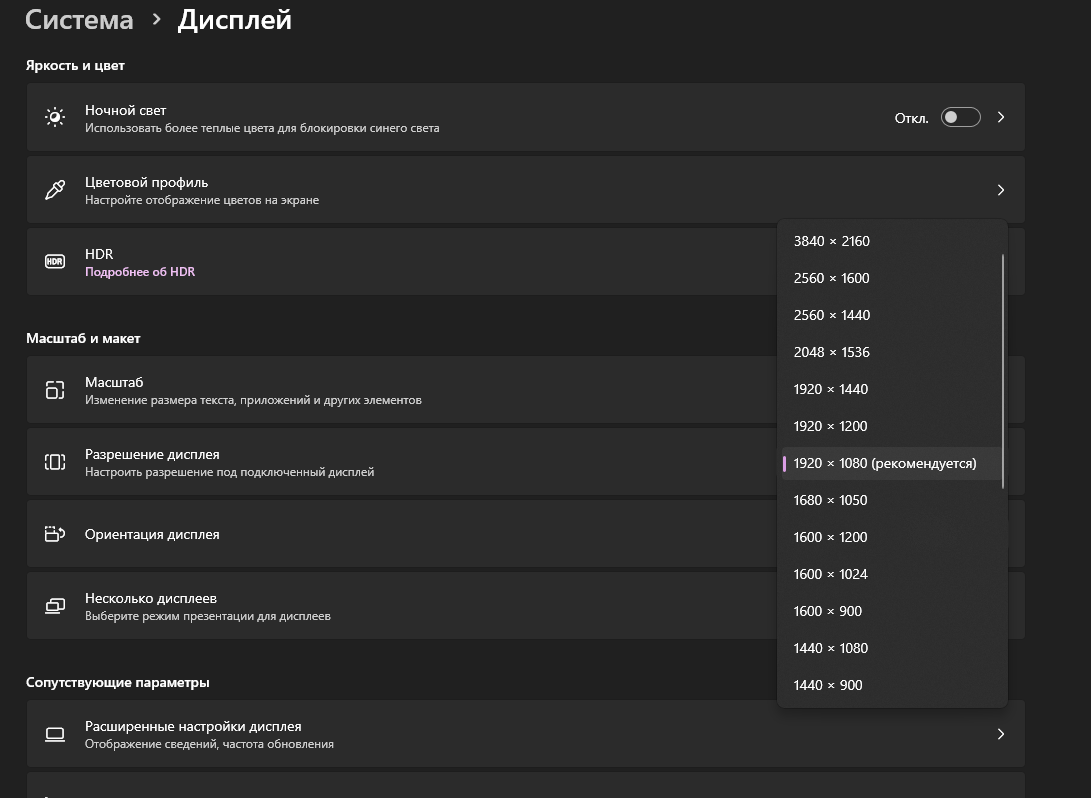Click the Night light sun icon
The image size is (1091, 798).
pos(55,118)
